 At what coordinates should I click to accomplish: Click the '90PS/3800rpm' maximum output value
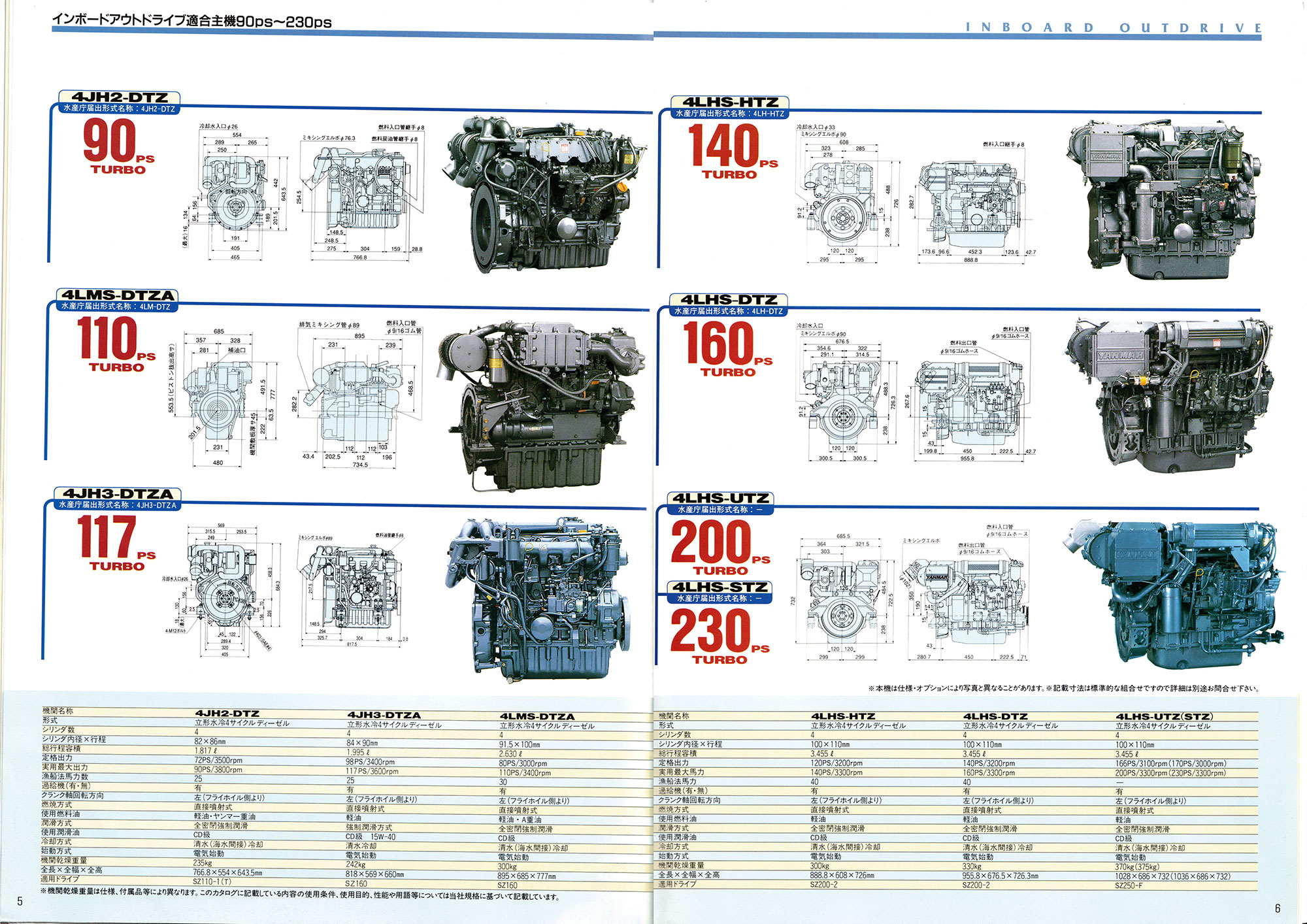[218, 770]
